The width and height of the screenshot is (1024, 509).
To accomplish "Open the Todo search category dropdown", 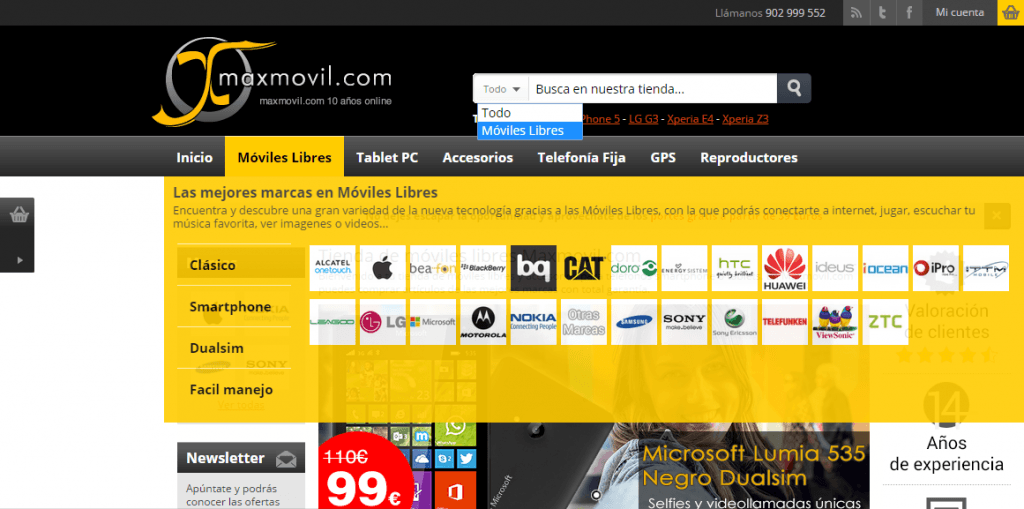I will [x=502, y=89].
